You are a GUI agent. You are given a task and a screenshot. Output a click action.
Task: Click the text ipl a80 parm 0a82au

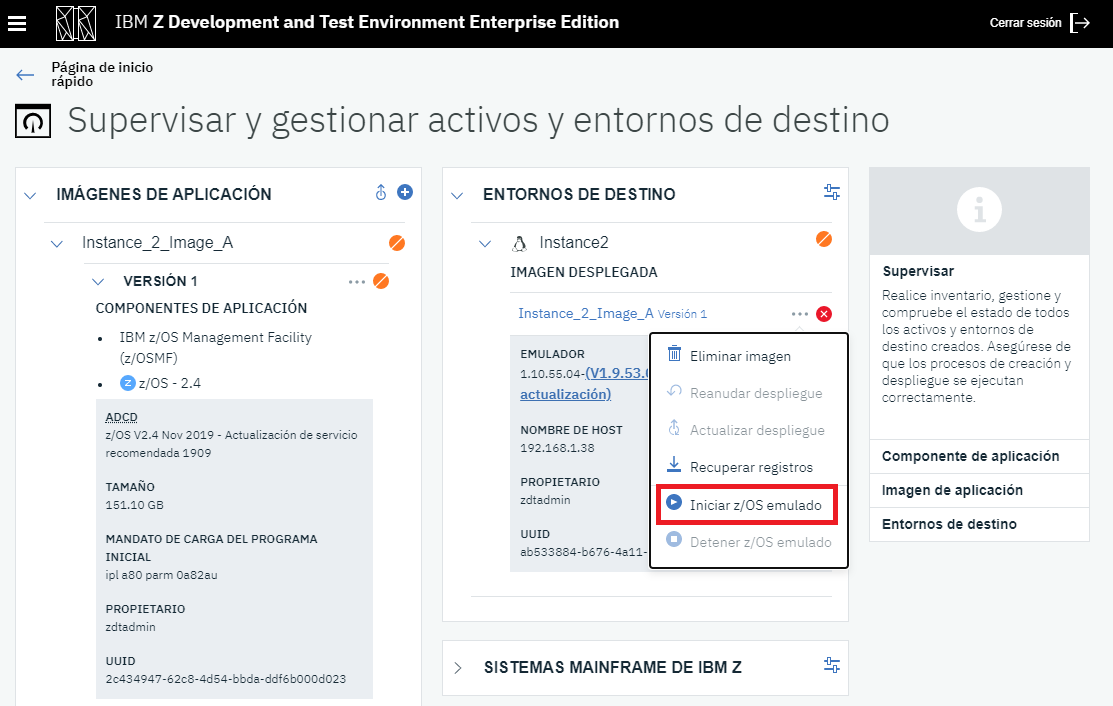(161, 575)
